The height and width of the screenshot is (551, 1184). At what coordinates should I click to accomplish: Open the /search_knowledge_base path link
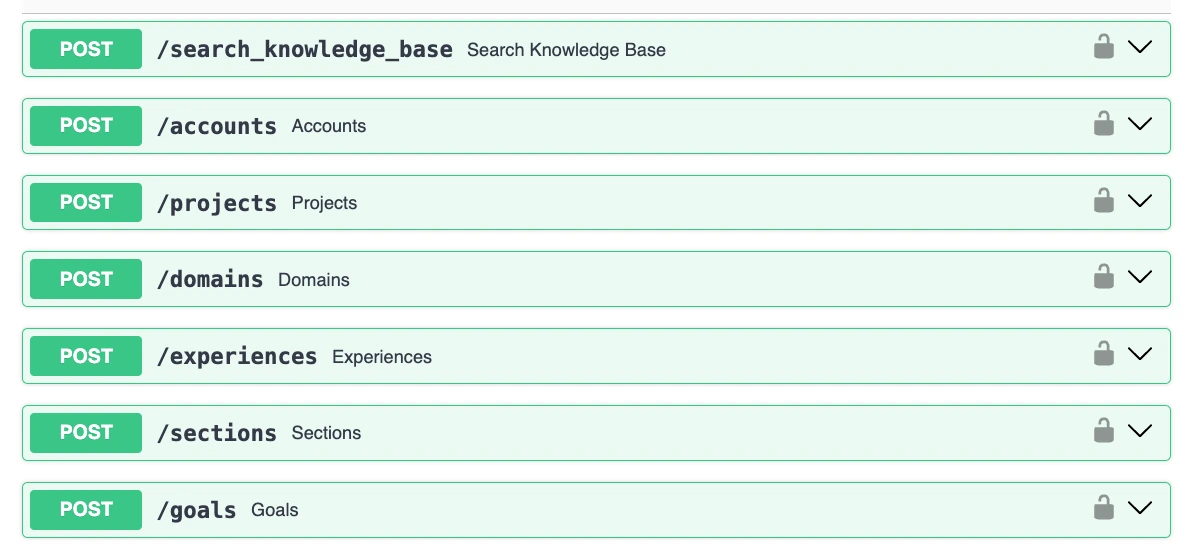304,50
